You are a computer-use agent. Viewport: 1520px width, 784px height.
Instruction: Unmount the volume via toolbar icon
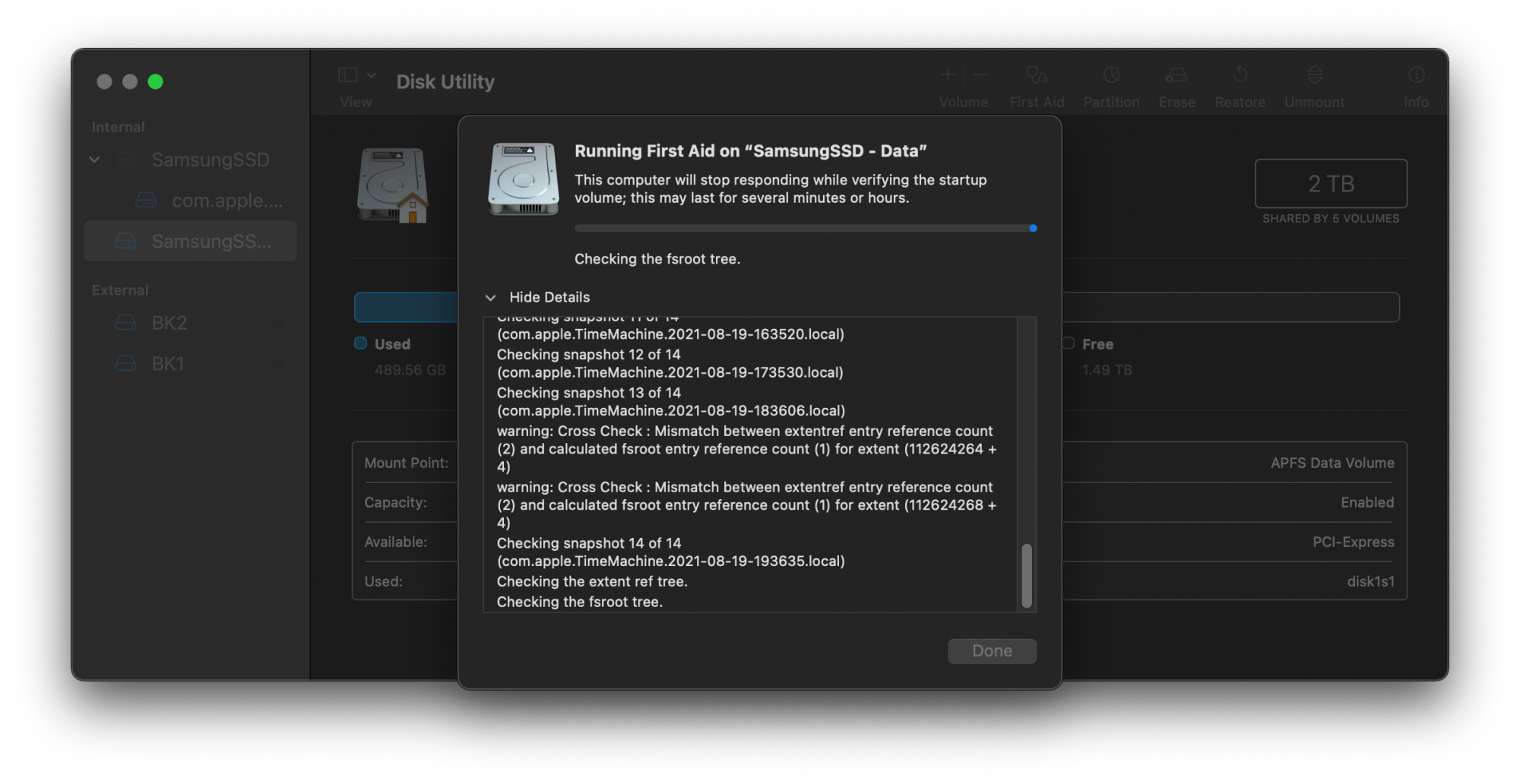pos(1314,74)
